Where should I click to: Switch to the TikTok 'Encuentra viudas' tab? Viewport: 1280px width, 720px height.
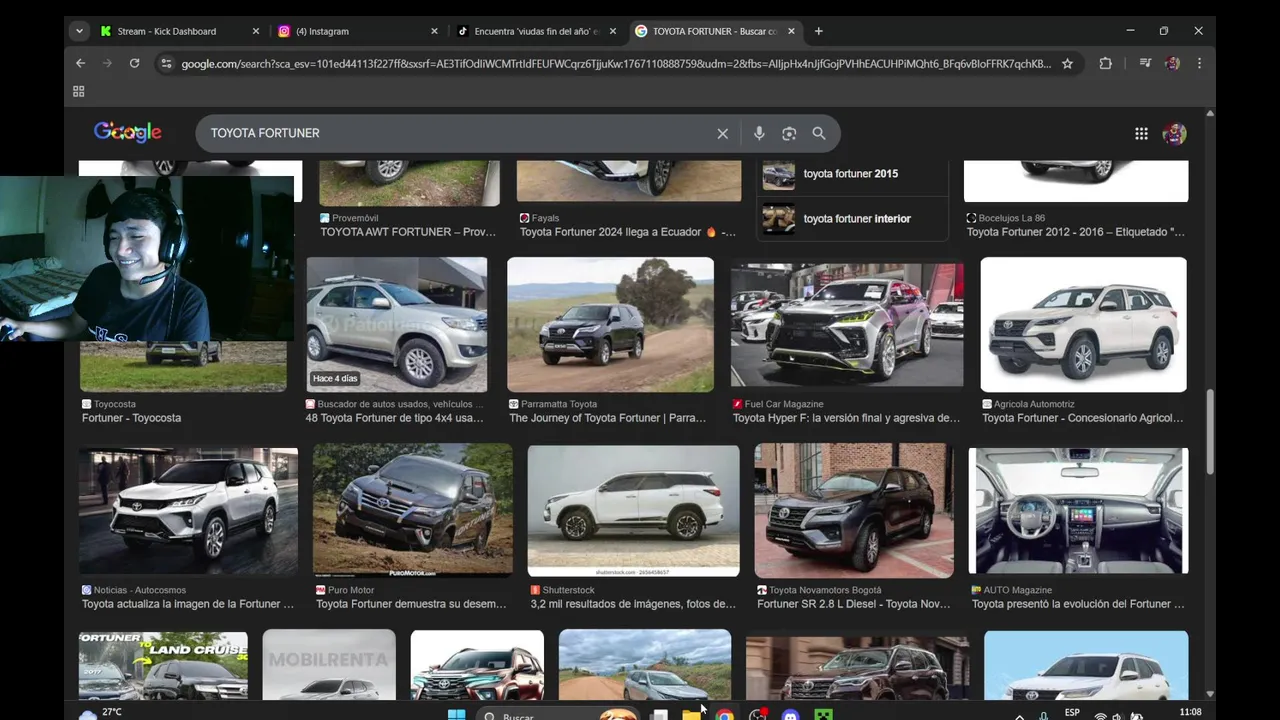[x=537, y=31]
